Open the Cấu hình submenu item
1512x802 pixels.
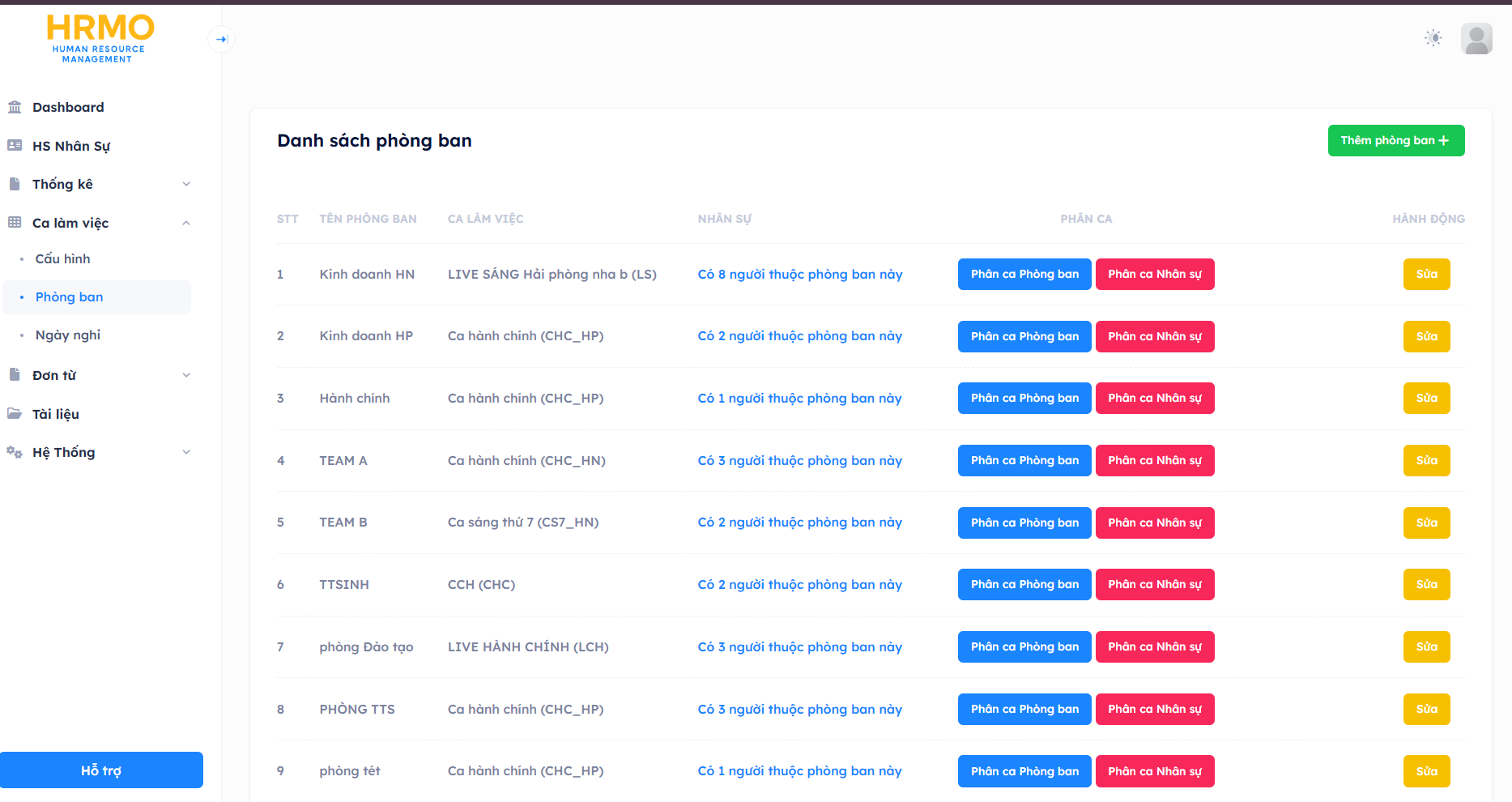(63, 259)
